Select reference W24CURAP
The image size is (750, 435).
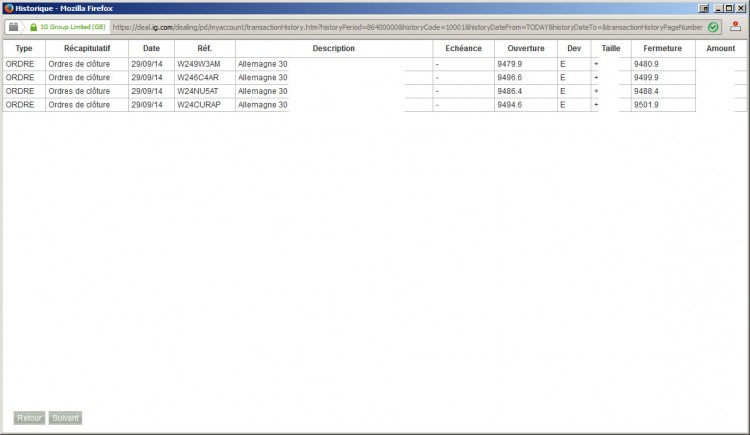(199, 105)
